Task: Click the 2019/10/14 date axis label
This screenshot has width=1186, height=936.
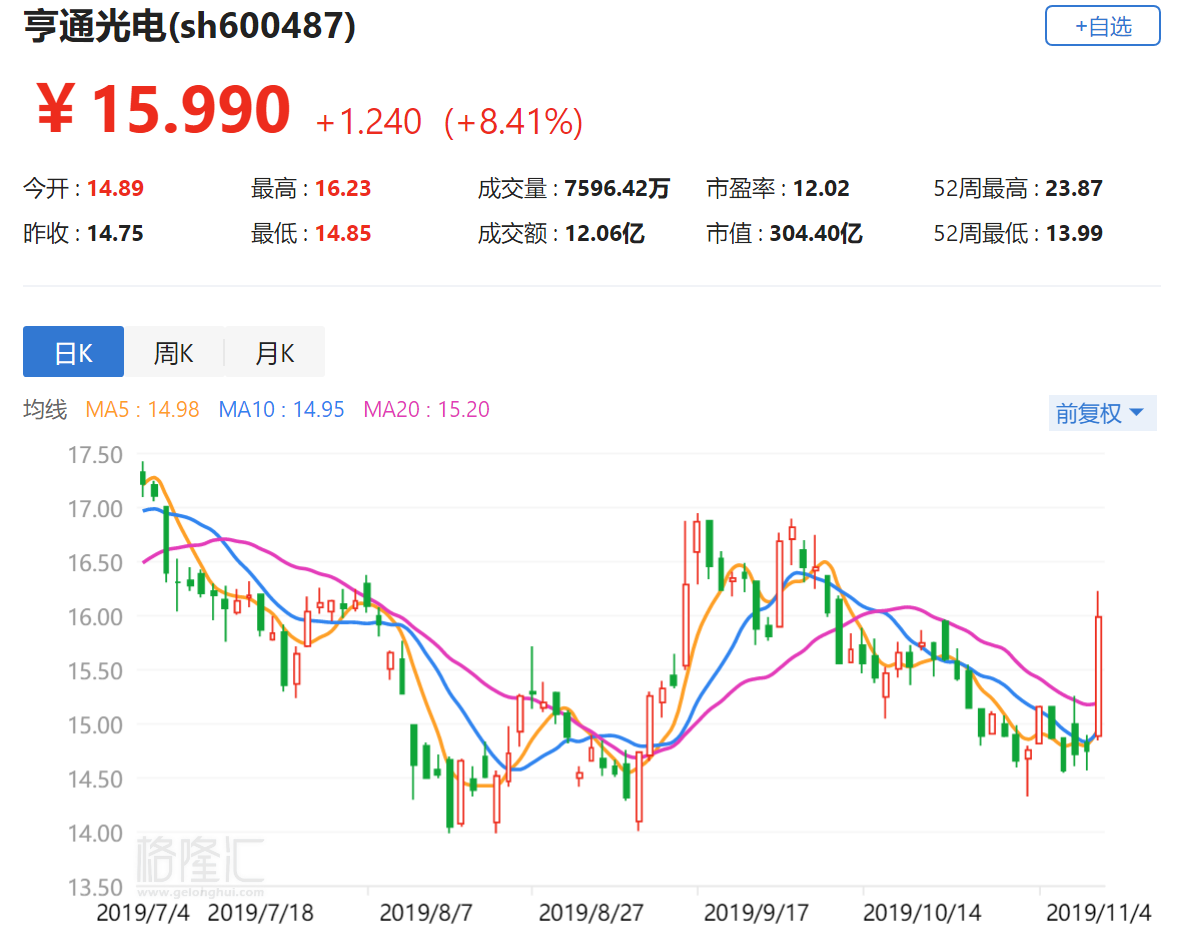Action: click(x=921, y=913)
